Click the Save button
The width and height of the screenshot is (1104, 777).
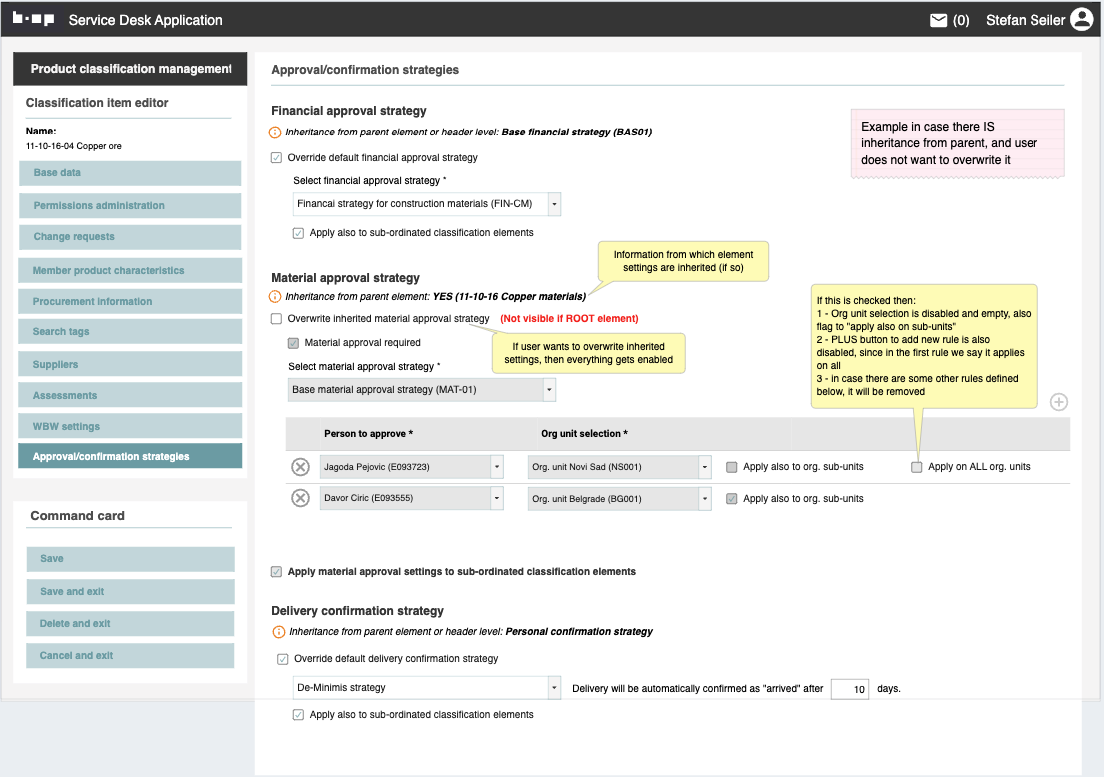tap(130, 559)
